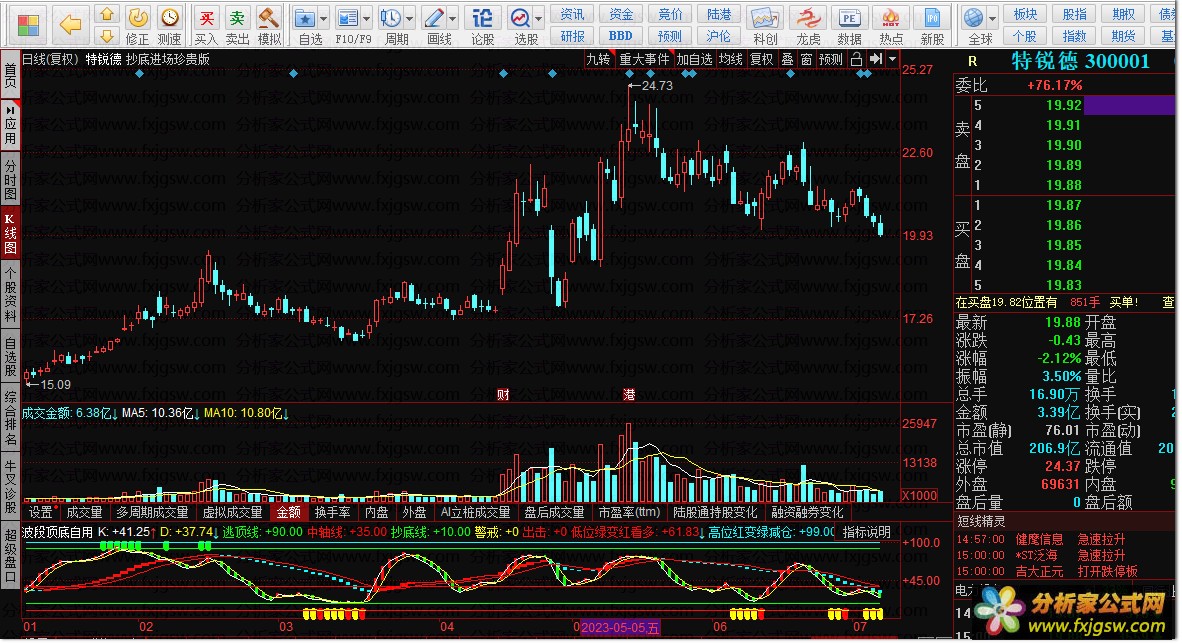Click the 指标说明 indicator description button
Image resolution: width=1182 pixels, height=643 pixels.
coord(866,532)
